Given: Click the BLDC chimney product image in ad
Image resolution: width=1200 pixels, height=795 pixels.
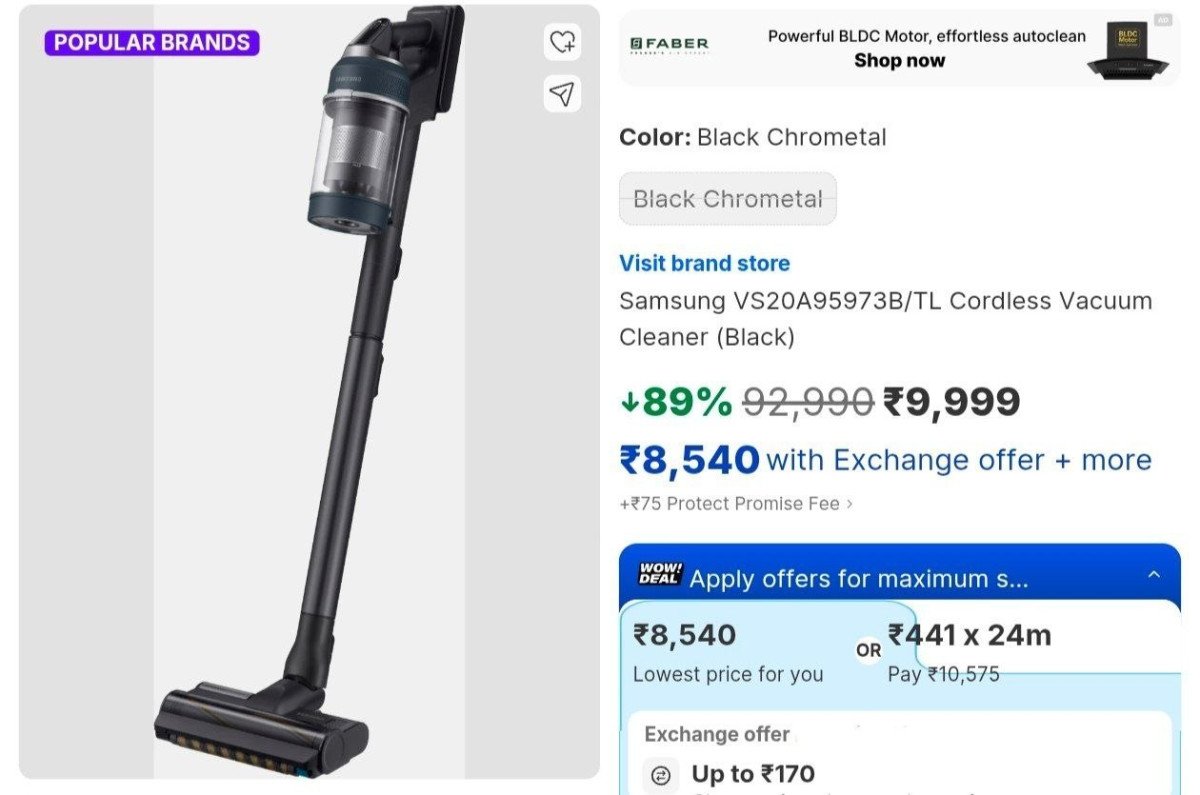Looking at the screenshot, I should pos(1128,50).
